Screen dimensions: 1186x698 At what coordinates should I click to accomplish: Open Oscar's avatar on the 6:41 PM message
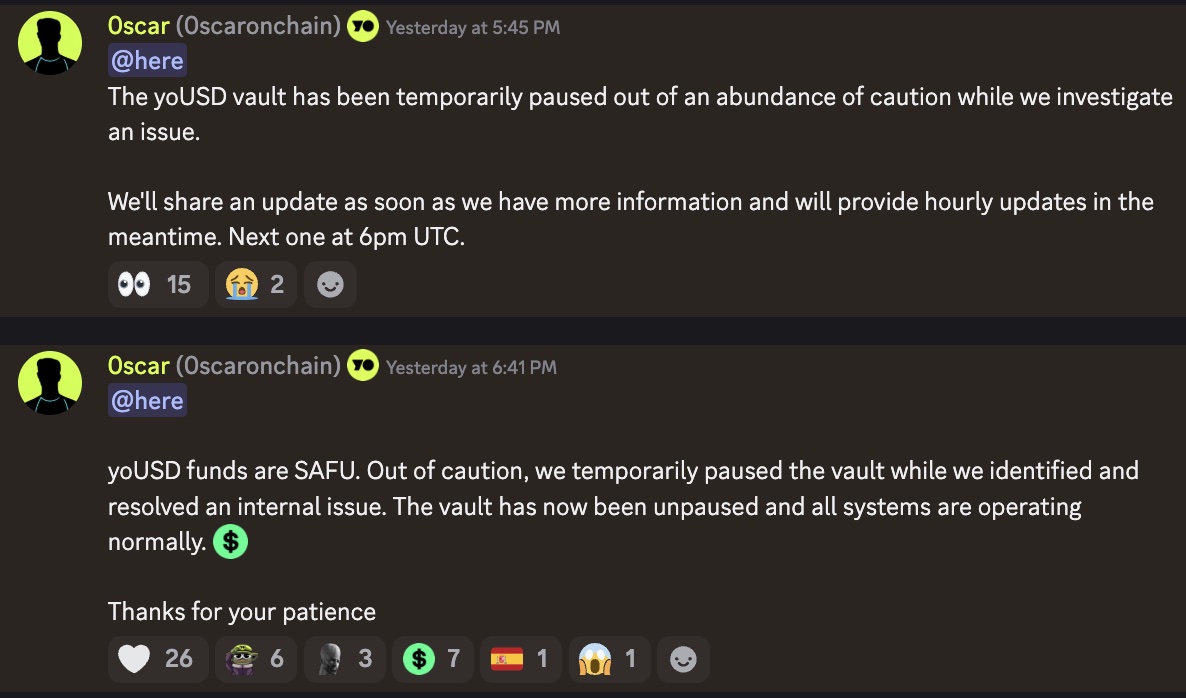click(x=50, y=384)
